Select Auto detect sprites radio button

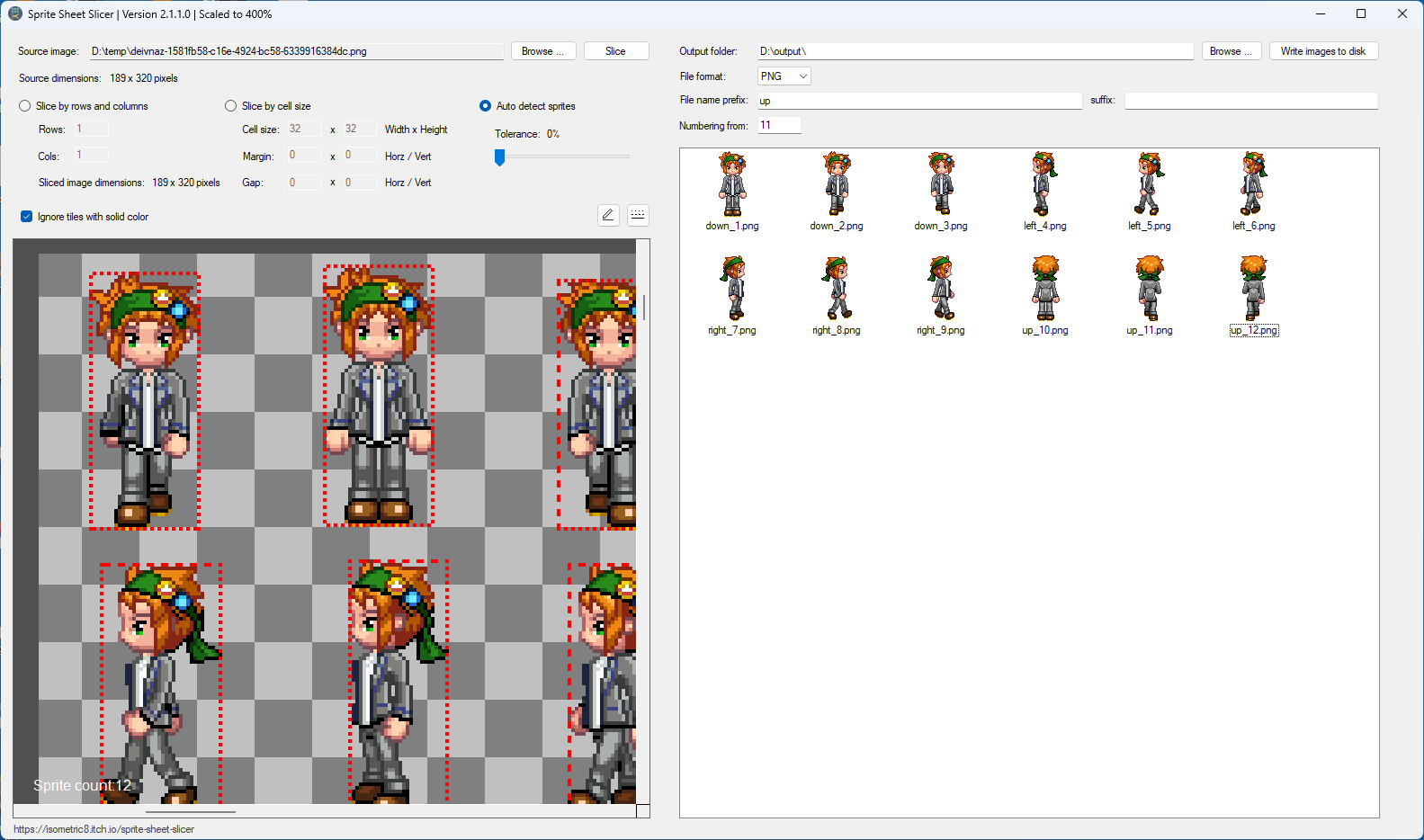tap(486, 106)
